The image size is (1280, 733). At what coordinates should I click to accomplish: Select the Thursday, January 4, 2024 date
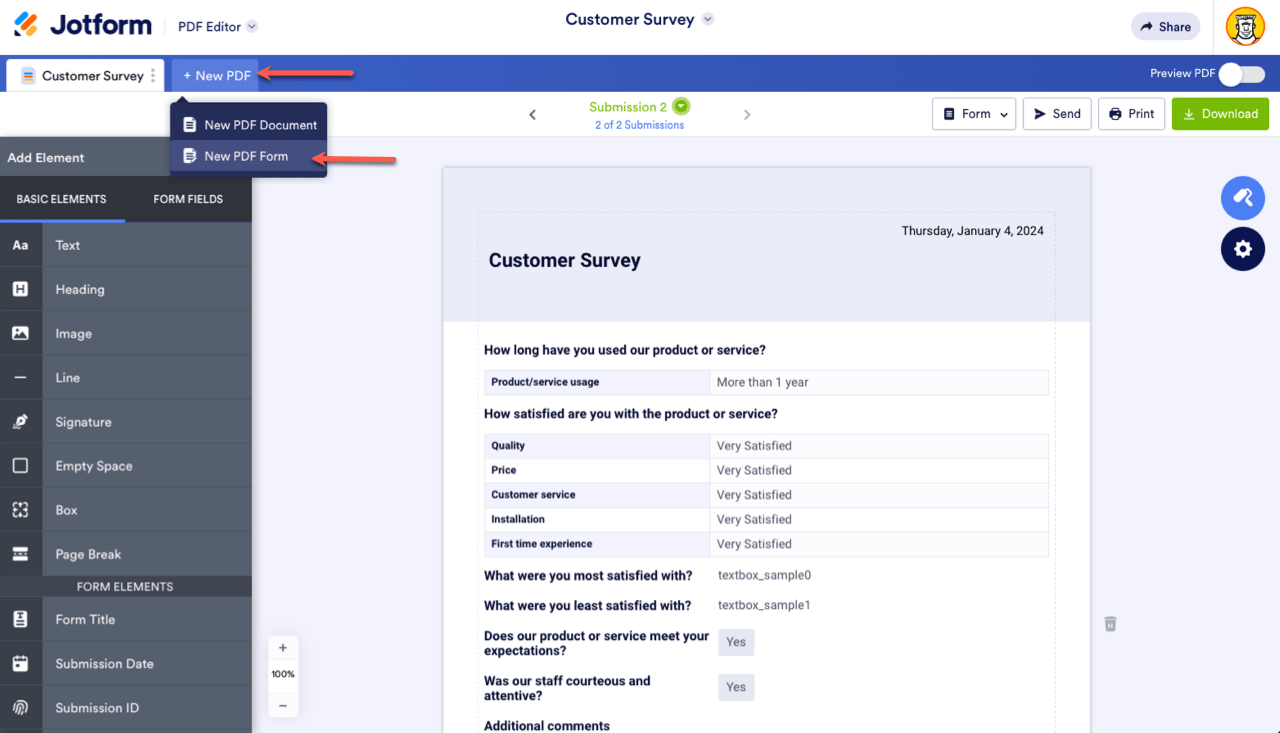click(972, 231)
